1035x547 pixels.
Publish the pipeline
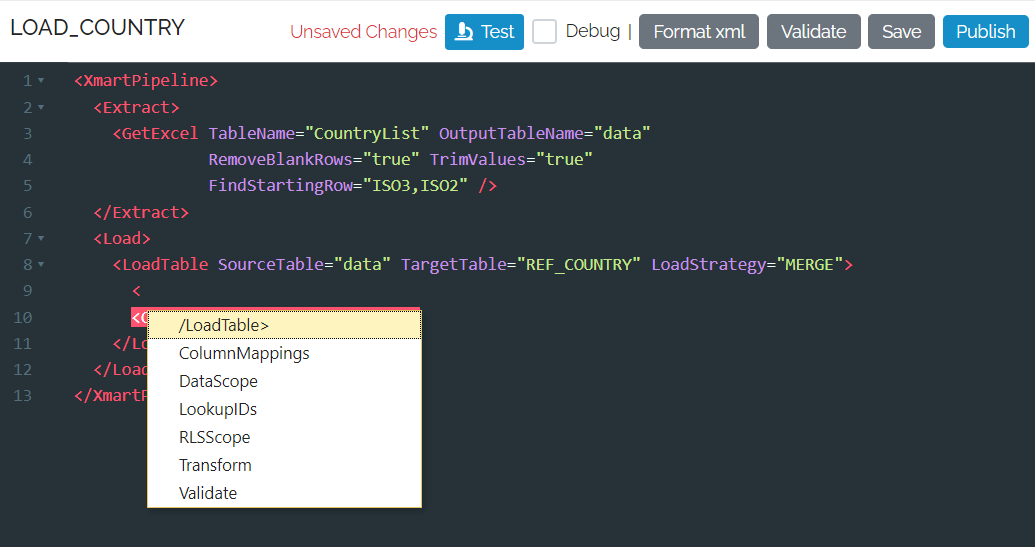tap(985, 32)
